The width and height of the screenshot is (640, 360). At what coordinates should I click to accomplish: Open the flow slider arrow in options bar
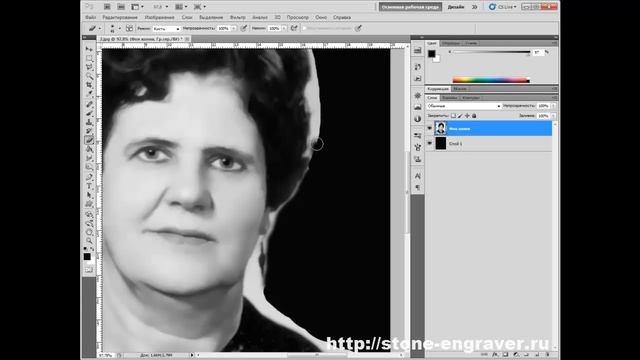284,29
